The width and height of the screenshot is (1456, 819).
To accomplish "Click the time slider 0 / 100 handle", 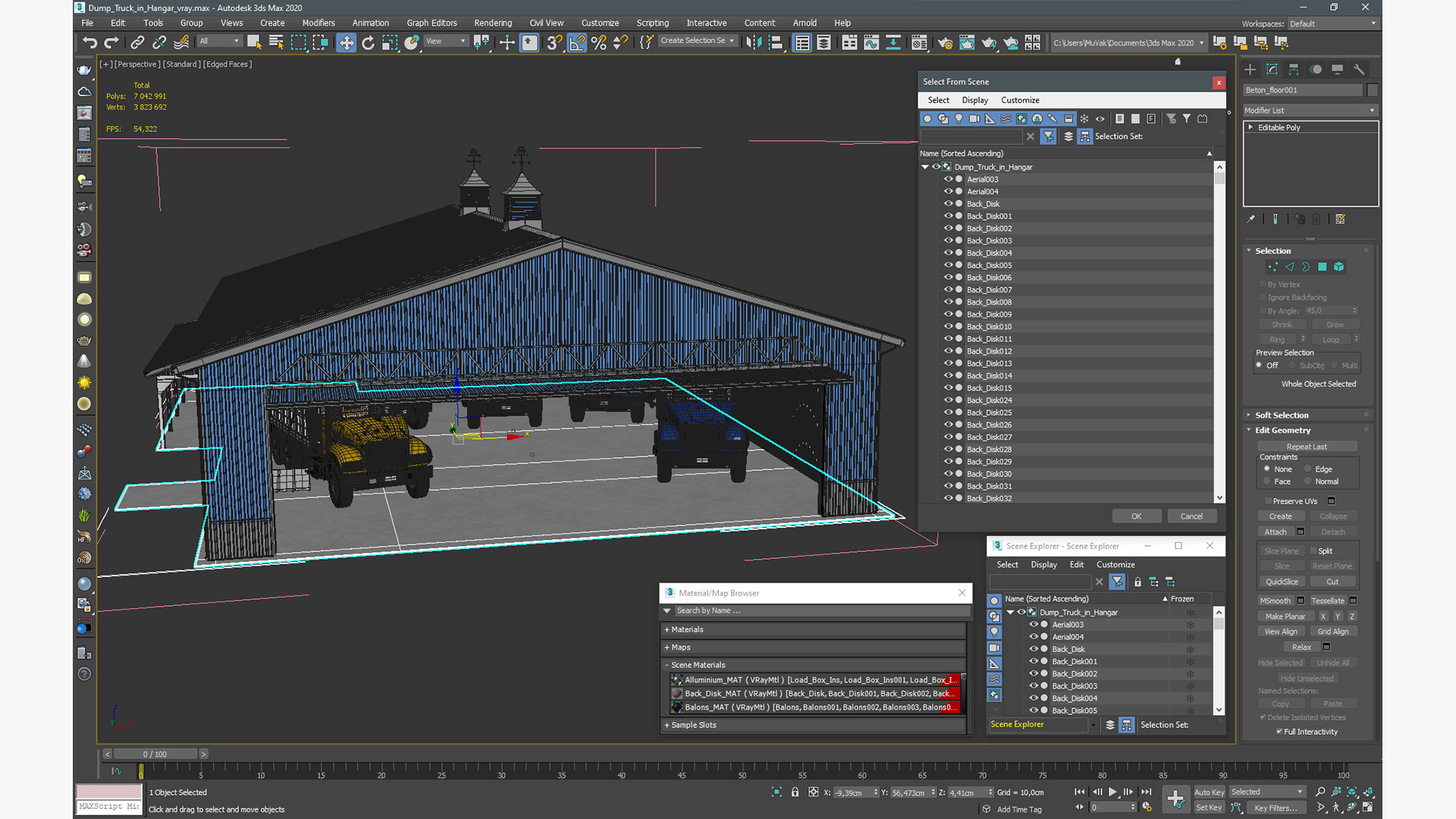I will tap(155, 755).
